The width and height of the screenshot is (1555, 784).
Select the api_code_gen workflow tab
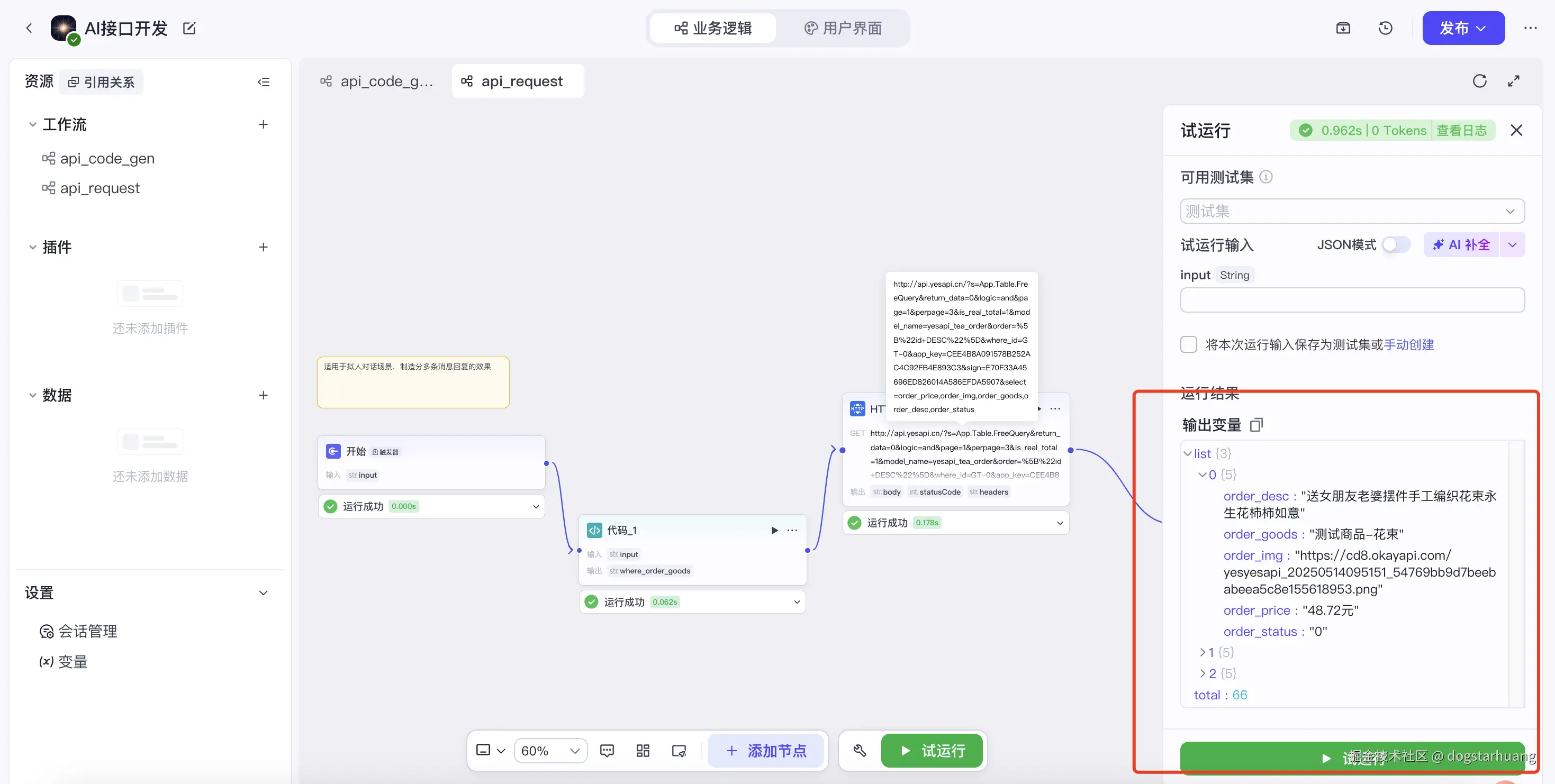coord(377,81)
